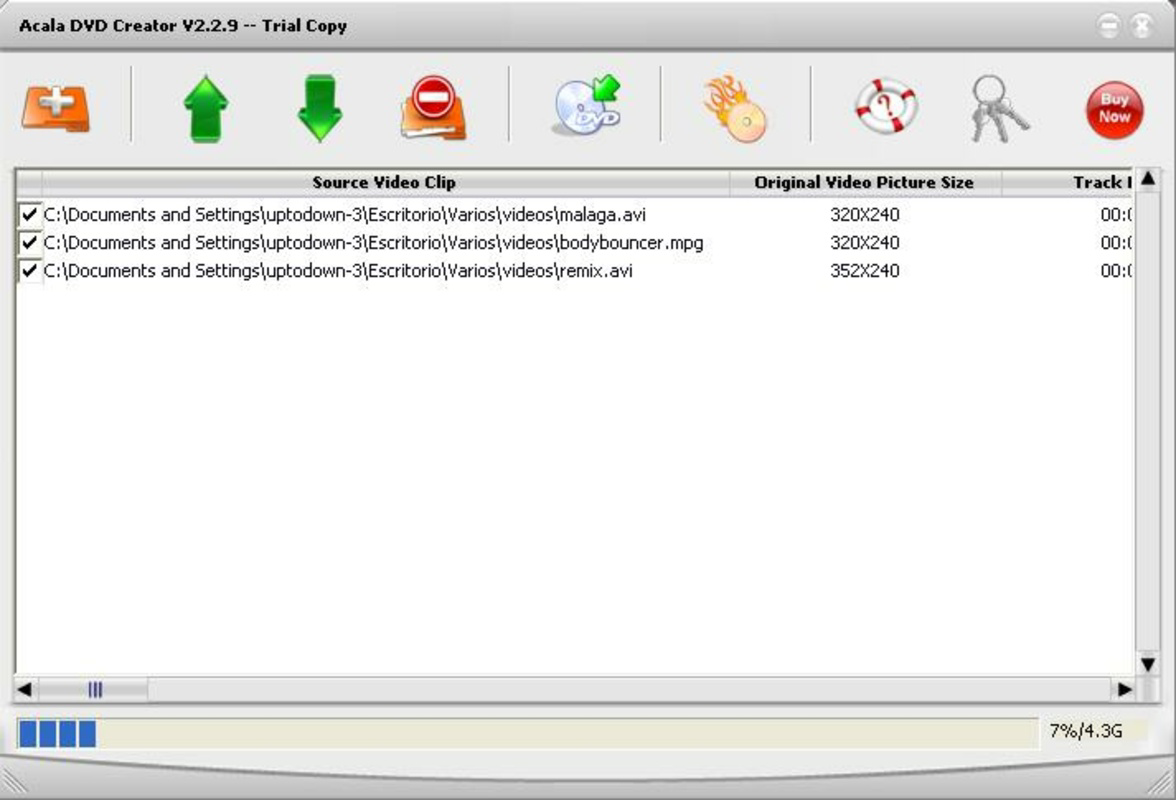The height and width of the screenshot is (800, 1176).
Task: Click horizontal scrollbar right arrow
Action: click(1124, 689)
